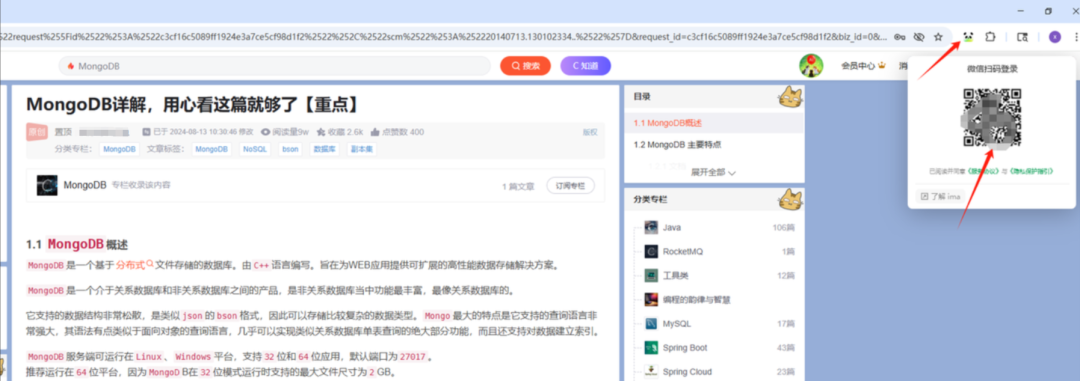Click the 工具类 category icon
The width and height of the screenshot is (1080, 381).
tap(651, 276)
